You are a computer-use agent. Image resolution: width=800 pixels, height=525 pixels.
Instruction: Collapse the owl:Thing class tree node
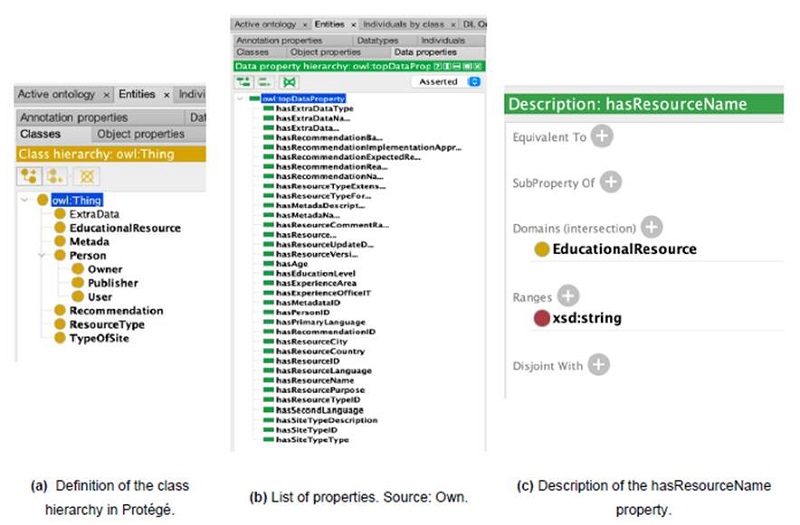24,200
